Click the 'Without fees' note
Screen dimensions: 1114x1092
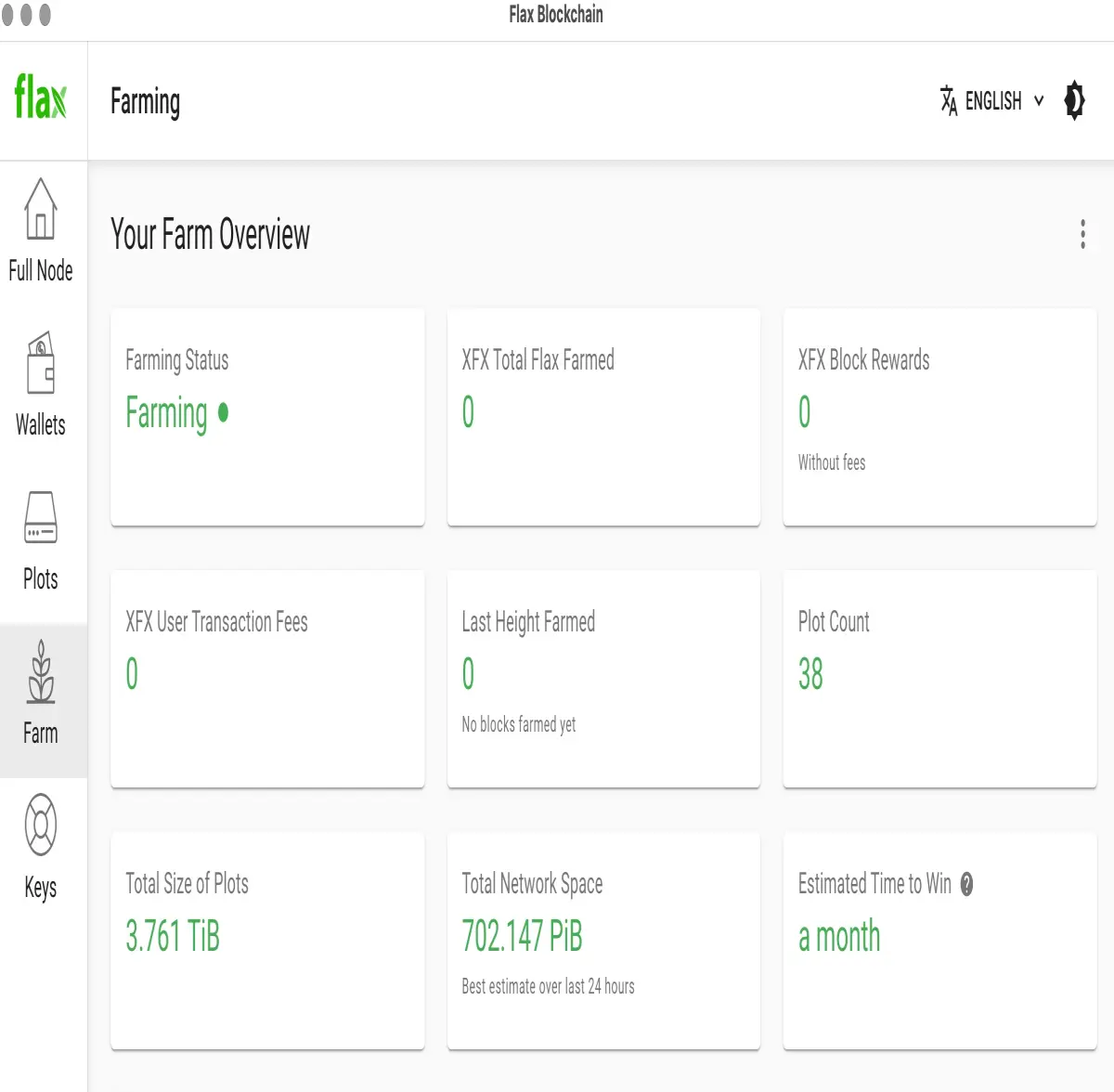tap(832, 462)
